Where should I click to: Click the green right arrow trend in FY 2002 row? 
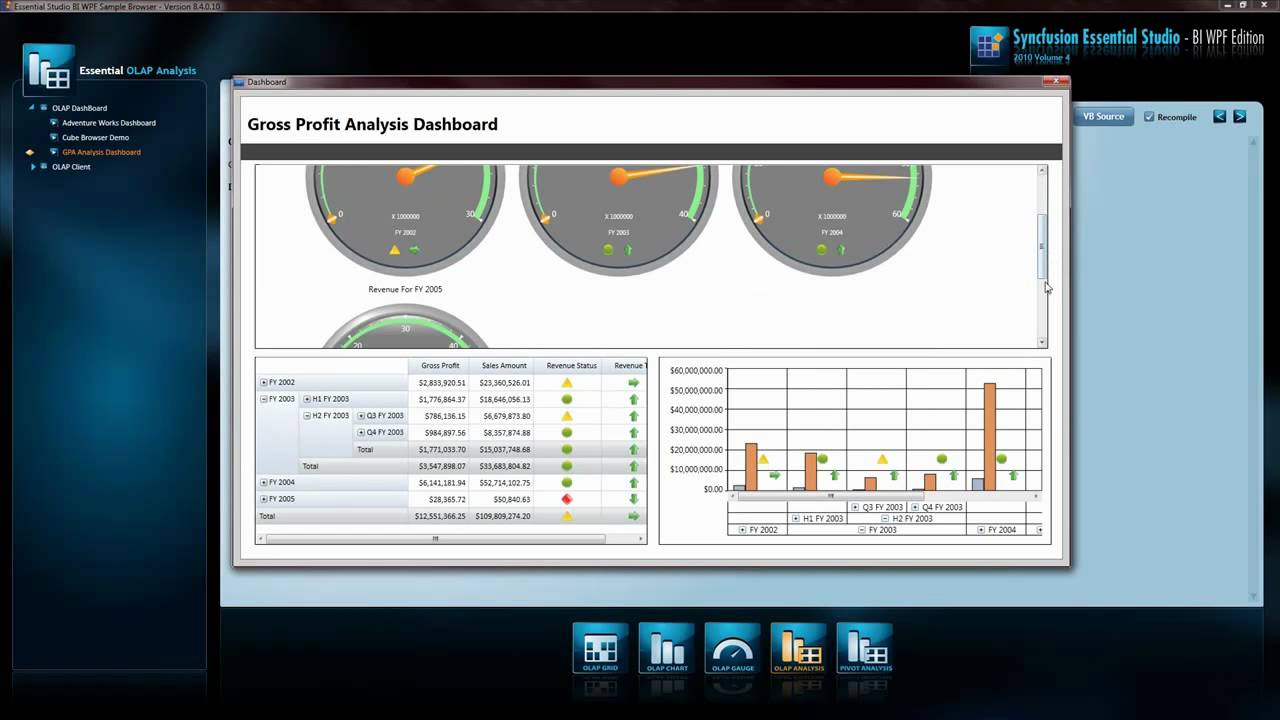[633, 383]
